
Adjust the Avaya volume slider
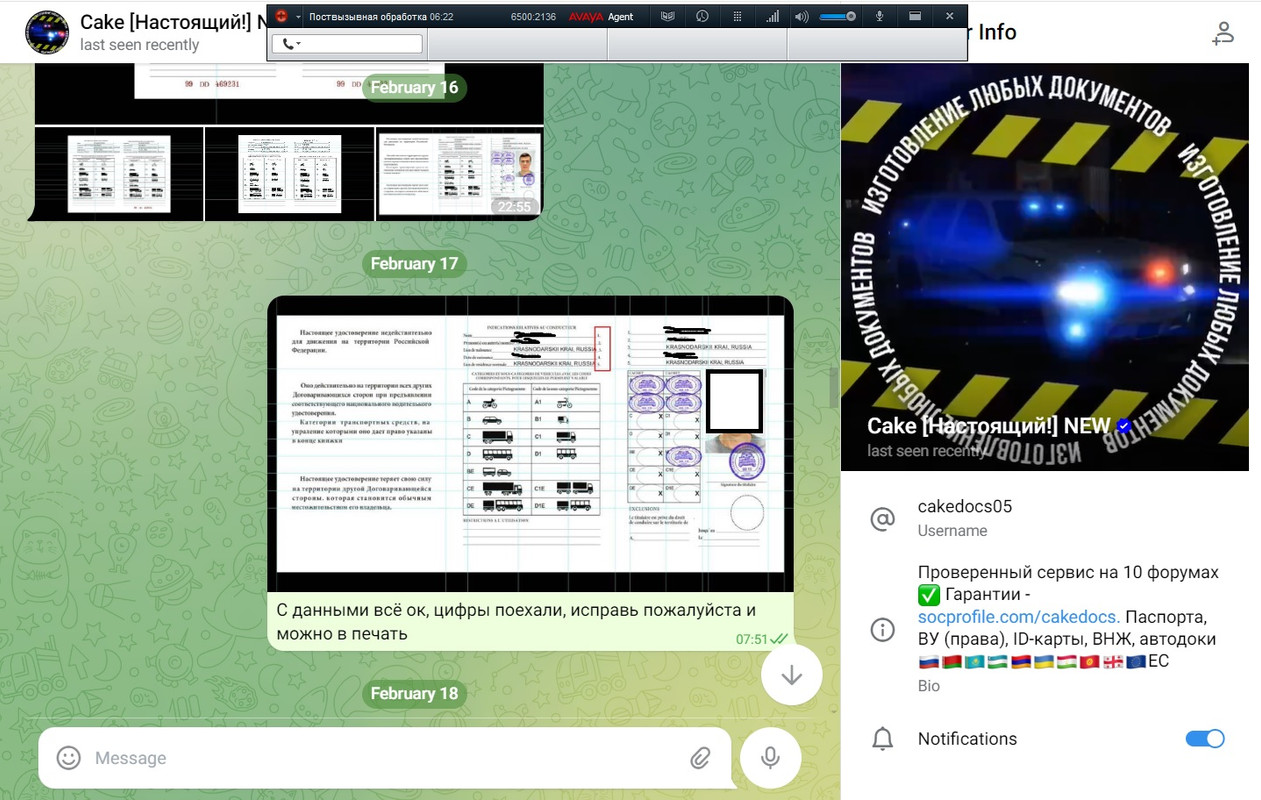(838, 16)
